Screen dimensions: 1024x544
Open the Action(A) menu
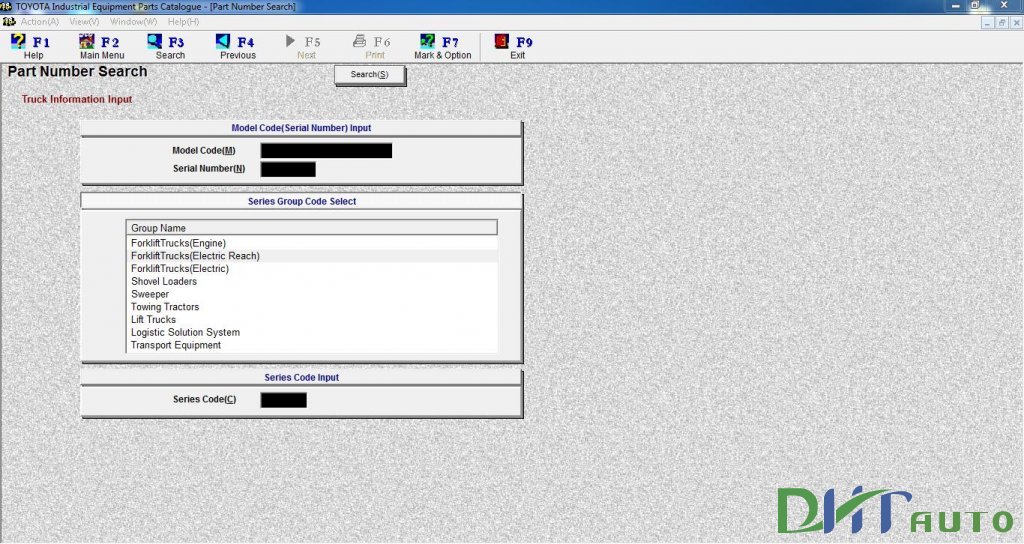point(40,22)
